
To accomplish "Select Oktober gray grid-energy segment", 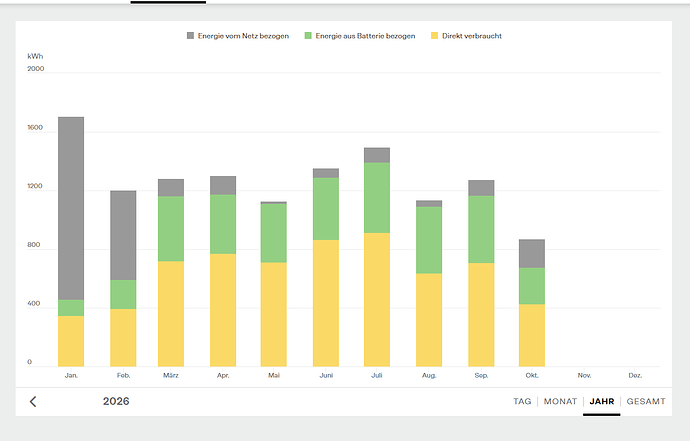I will click(x=532, y=254).
